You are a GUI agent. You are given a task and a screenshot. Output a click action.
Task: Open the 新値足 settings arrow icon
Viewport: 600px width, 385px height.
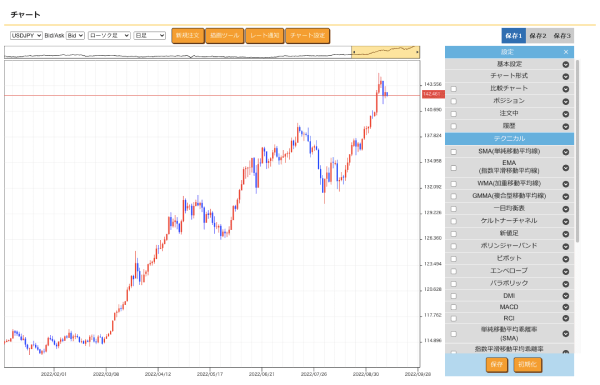pyautogui.click(x=566, y=234)
